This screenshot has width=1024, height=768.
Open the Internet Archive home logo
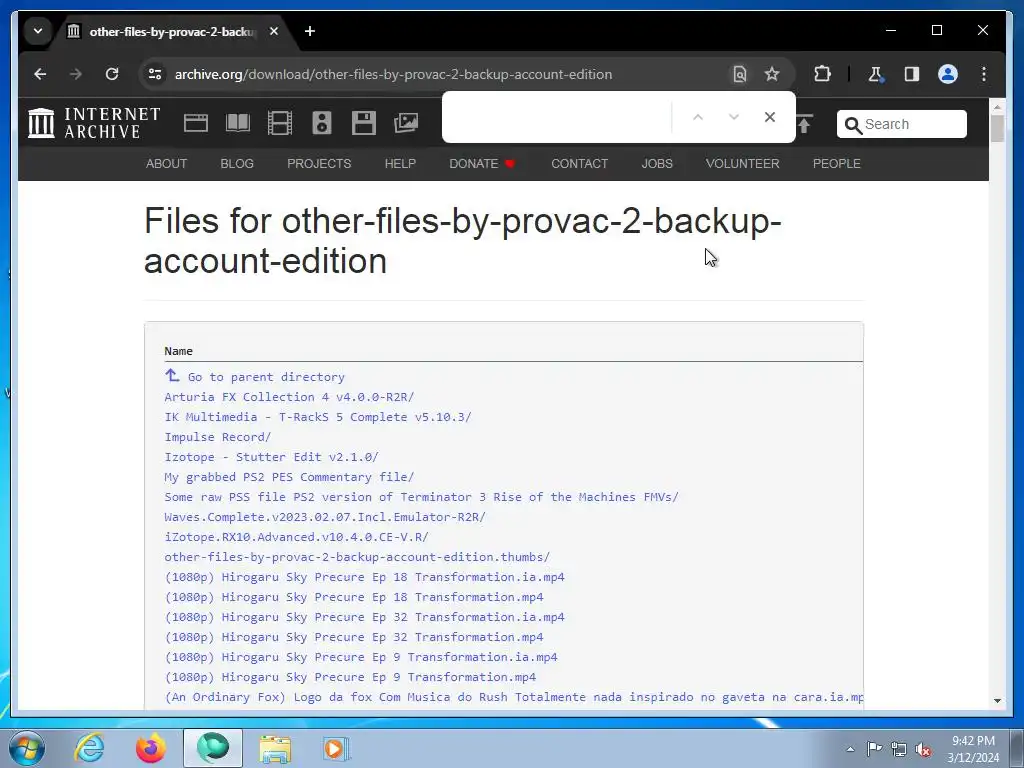point(95,123)
